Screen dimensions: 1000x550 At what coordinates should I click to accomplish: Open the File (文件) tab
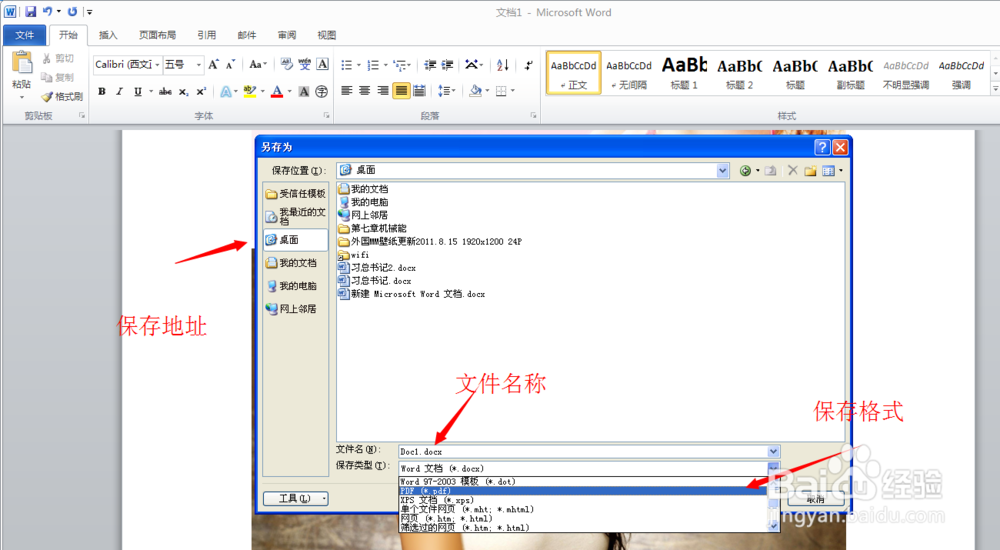click(x=24, y=35)
